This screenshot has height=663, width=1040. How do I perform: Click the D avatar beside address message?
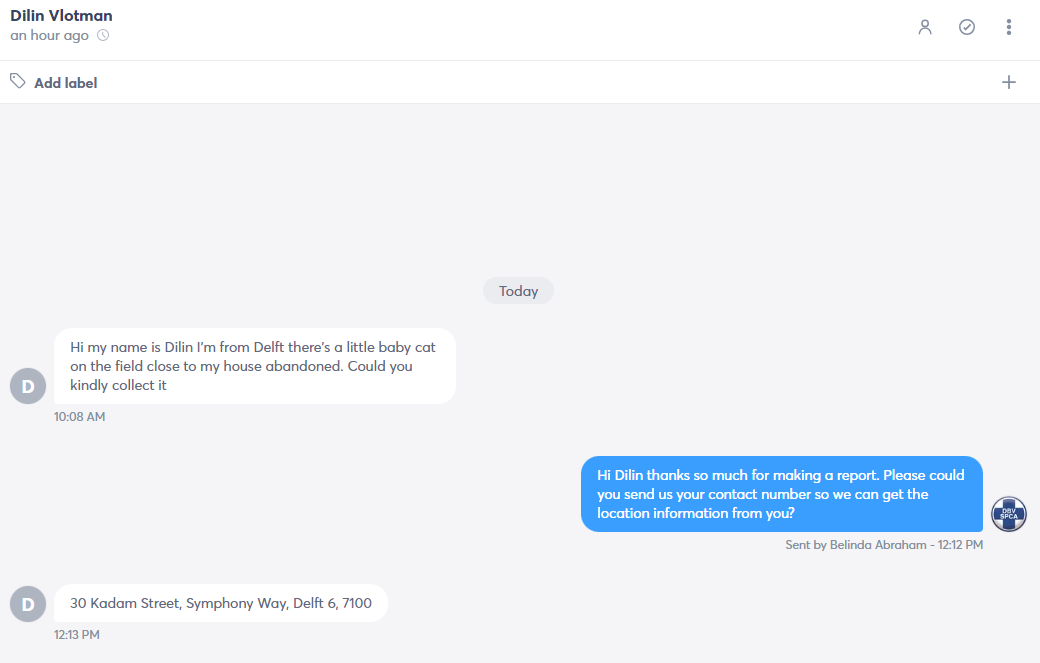pos(28,604)
